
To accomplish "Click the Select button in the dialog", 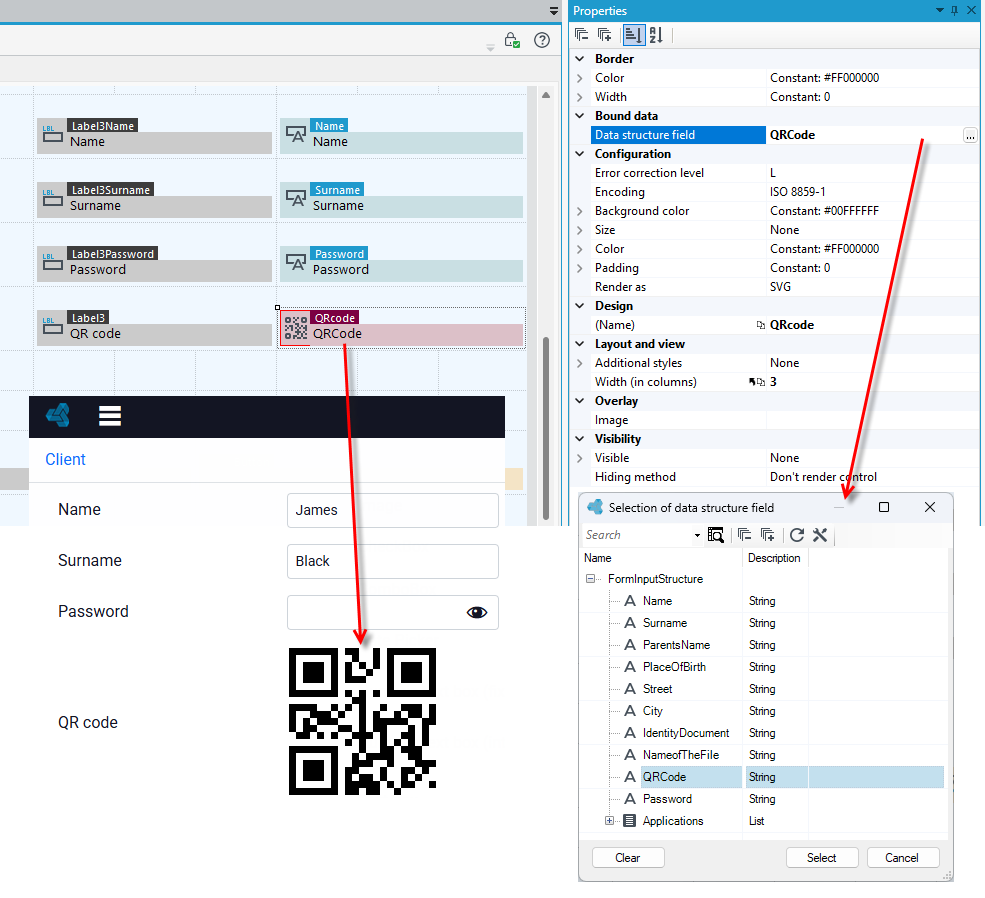I will [x=822, y=858].
